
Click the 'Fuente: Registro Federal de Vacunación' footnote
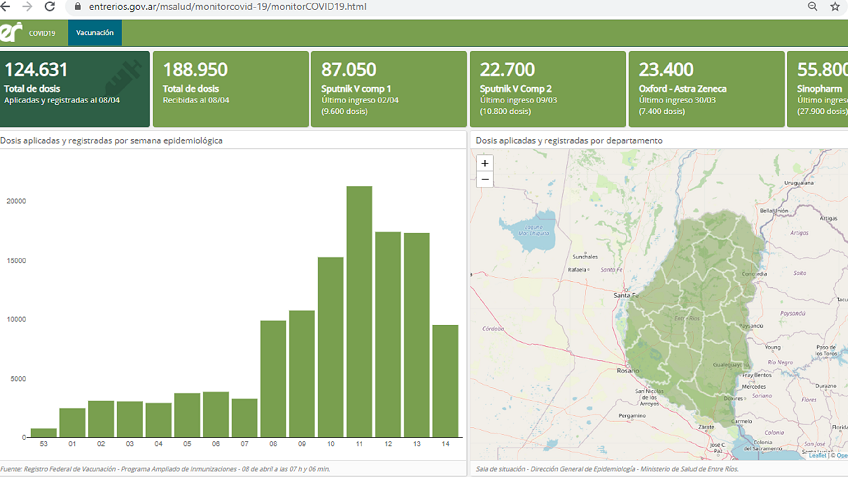(x=165, y=469)
